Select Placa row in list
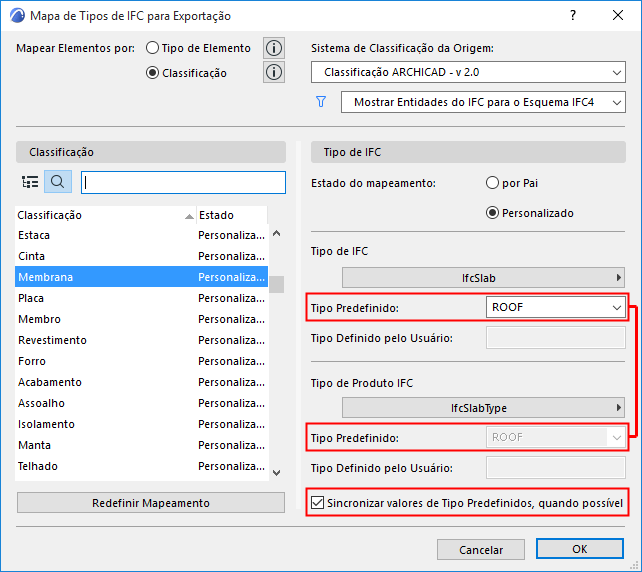 tap(142, 298)
